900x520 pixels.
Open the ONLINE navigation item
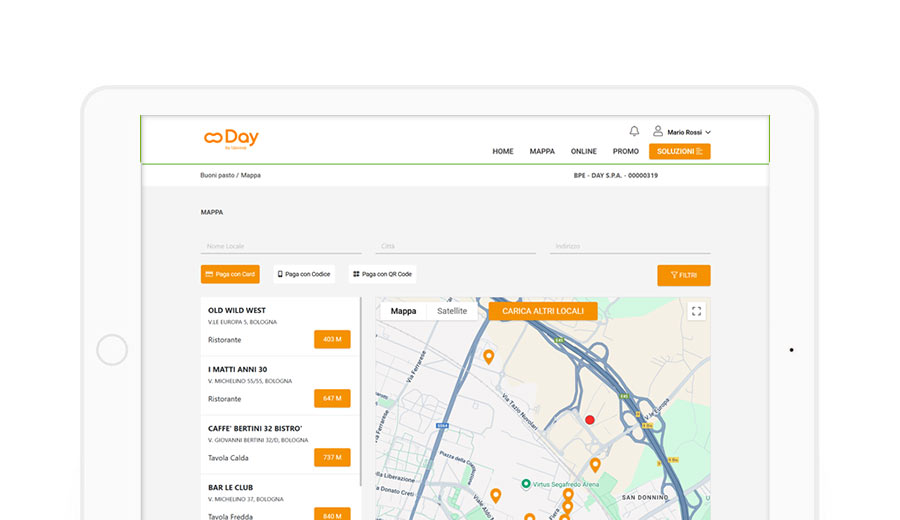[x=584, y=152]
